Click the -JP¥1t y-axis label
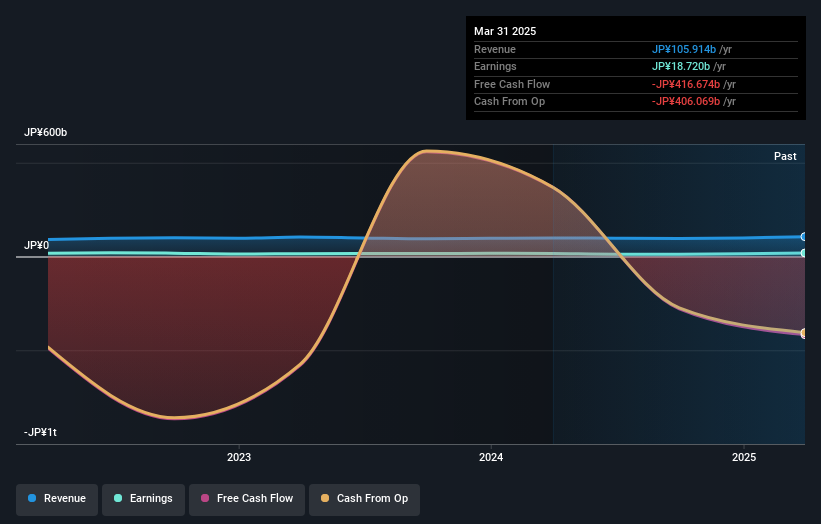The width and height of the screenshot is (821, 524). (x=40, y=432)
